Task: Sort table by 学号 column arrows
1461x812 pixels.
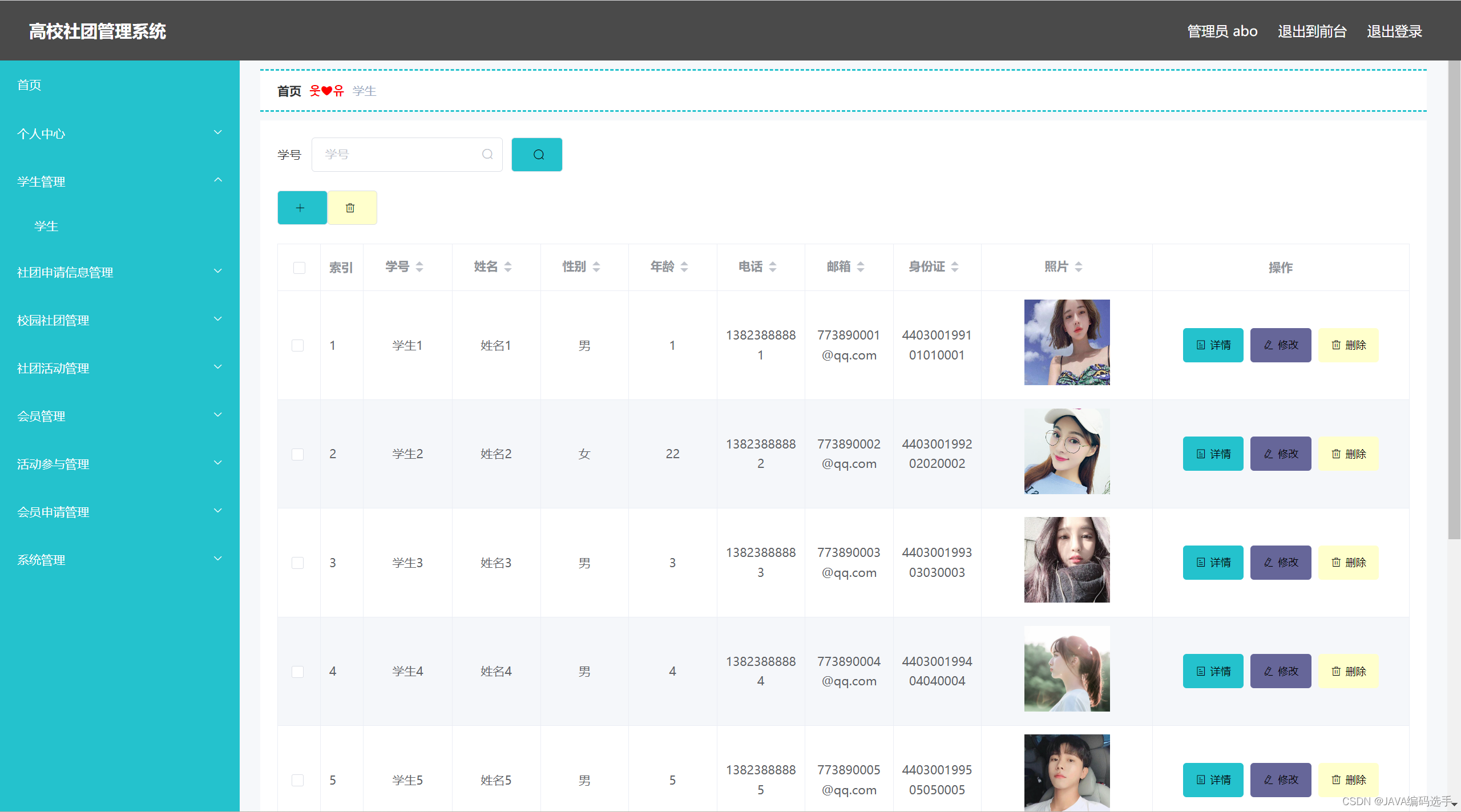Action: click(x=419, y=266)
